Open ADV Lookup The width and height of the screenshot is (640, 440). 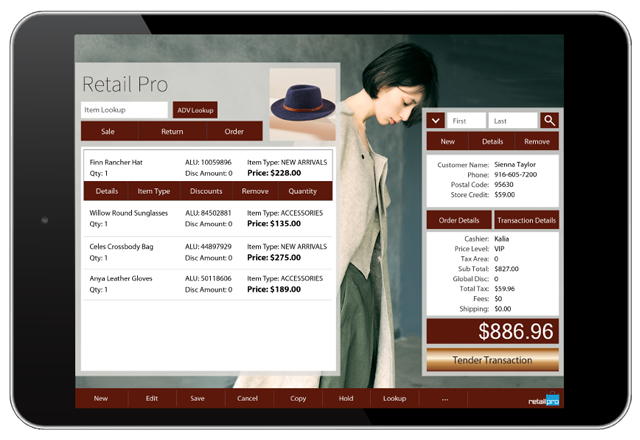point(195,110)
